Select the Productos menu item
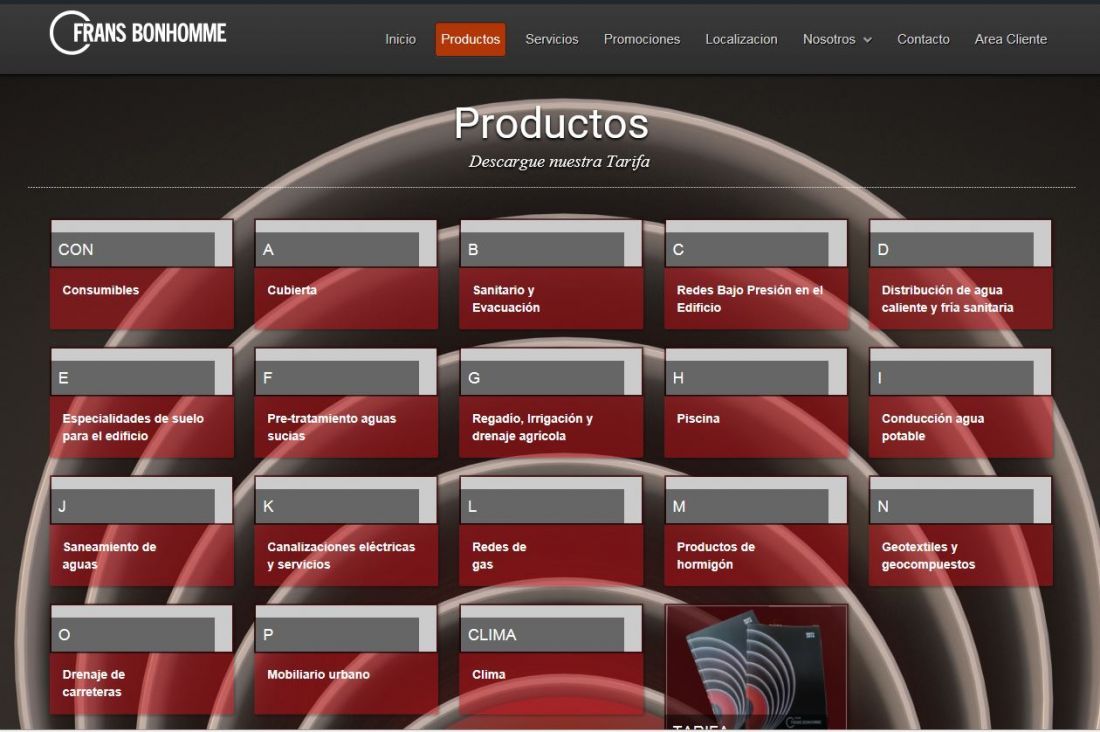The image size is (1100, 732). coord(470,39)
